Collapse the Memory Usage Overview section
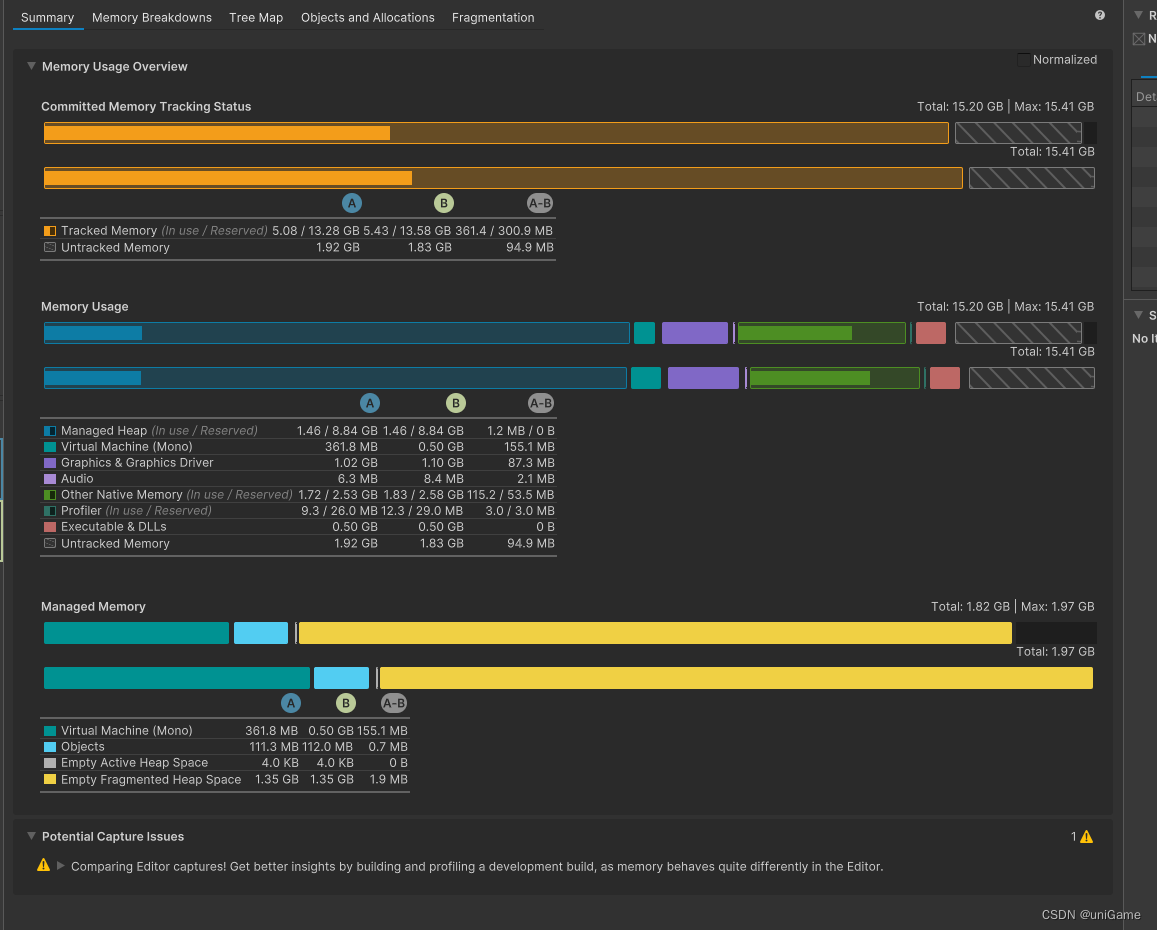1157x930 pixels. [32, 67]
